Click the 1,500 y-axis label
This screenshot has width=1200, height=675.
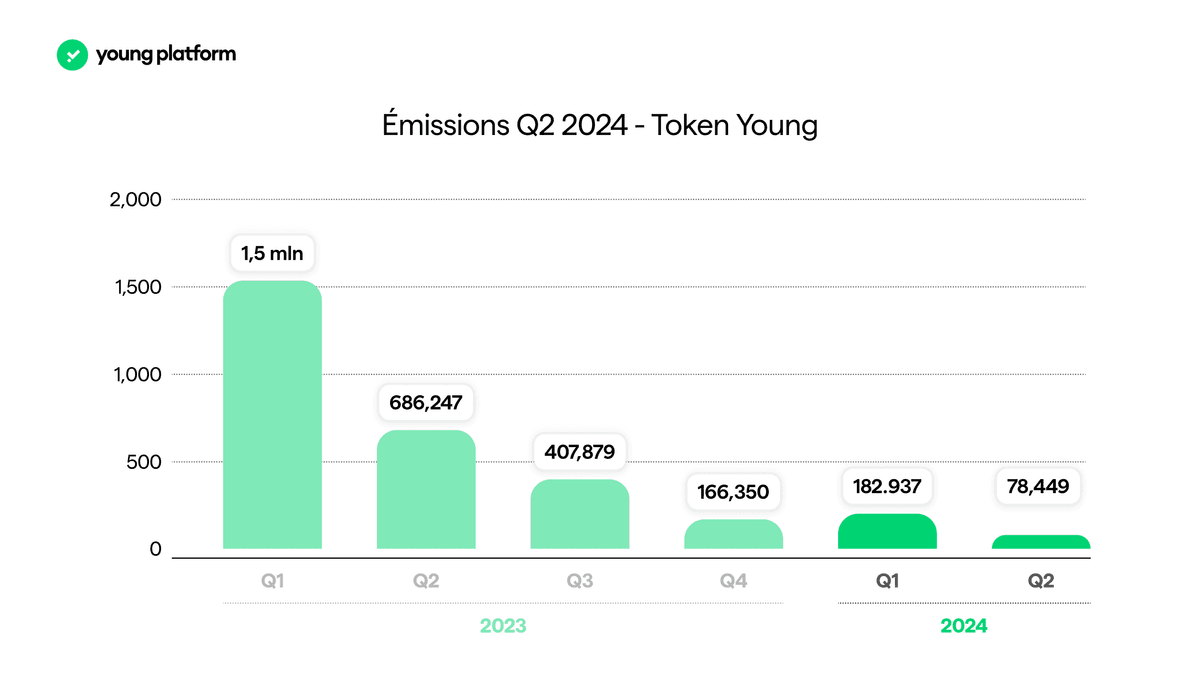pos(136,287)
